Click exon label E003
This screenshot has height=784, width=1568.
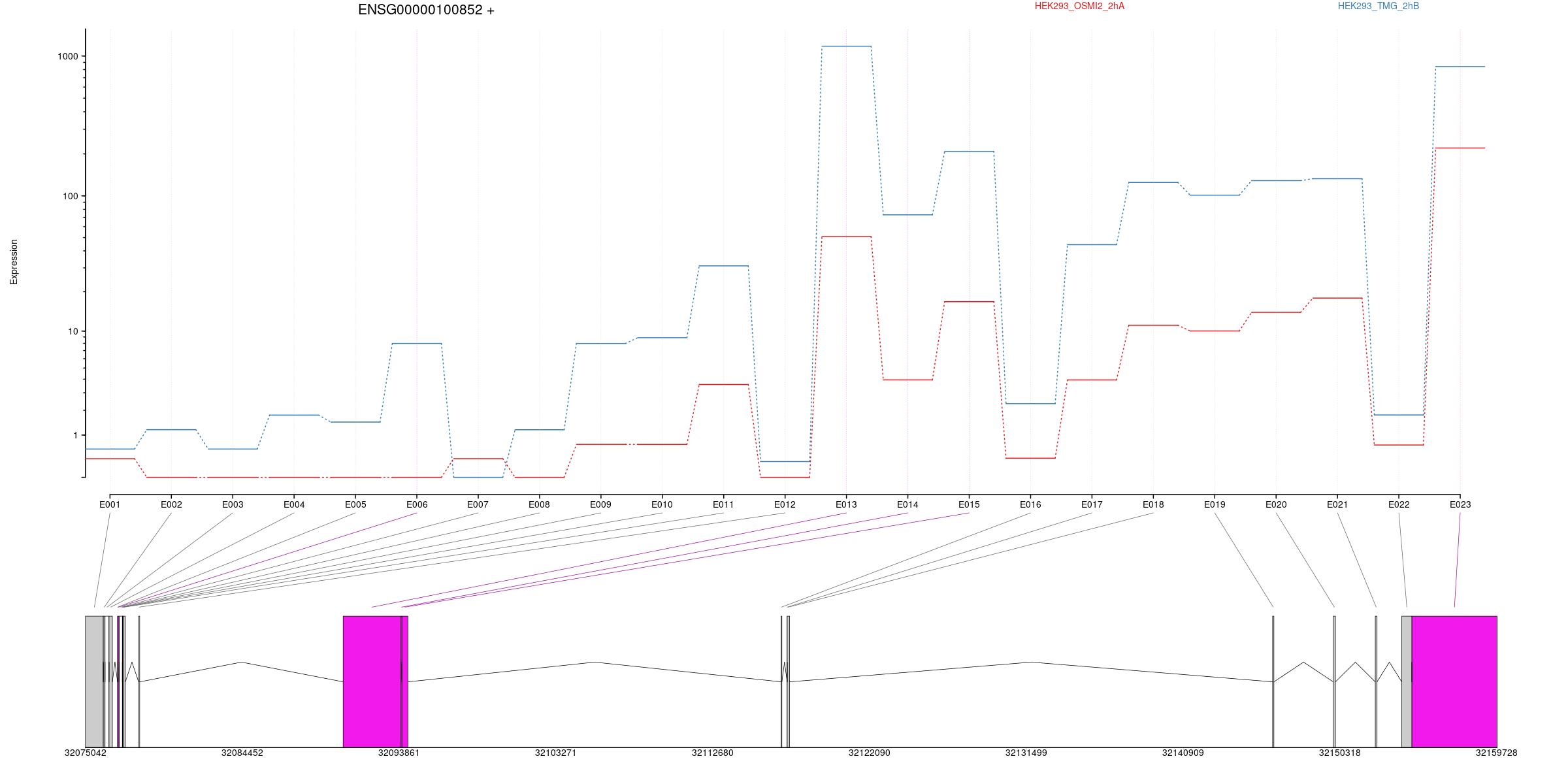pos(233,504)
